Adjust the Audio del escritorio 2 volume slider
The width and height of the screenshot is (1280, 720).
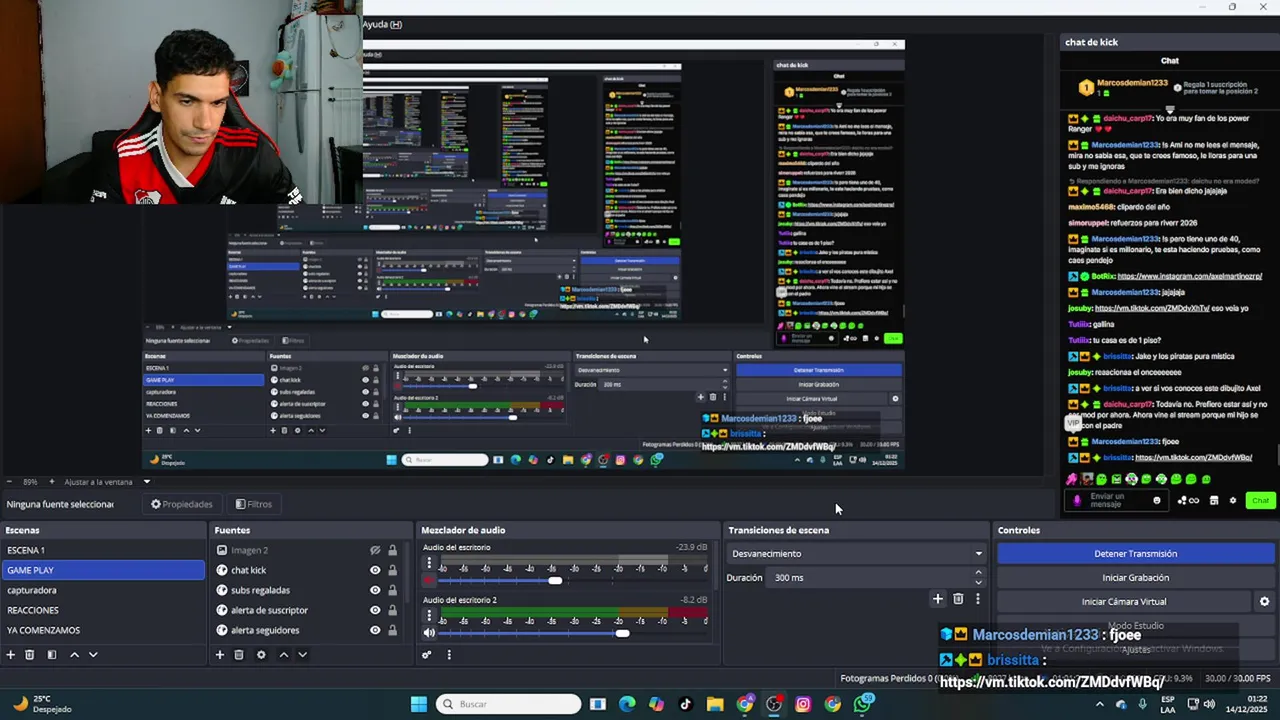click(x=622, y=632)
